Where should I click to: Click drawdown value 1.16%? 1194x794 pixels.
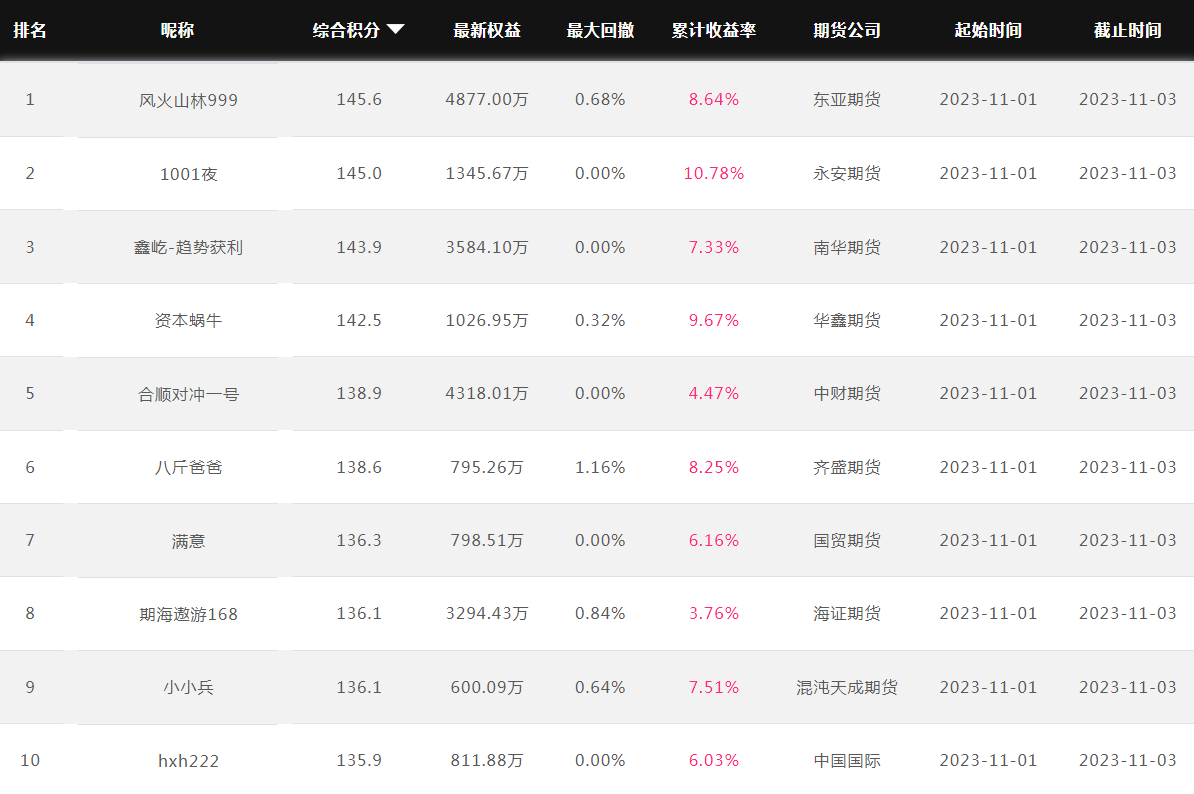(x=600, y=467)
